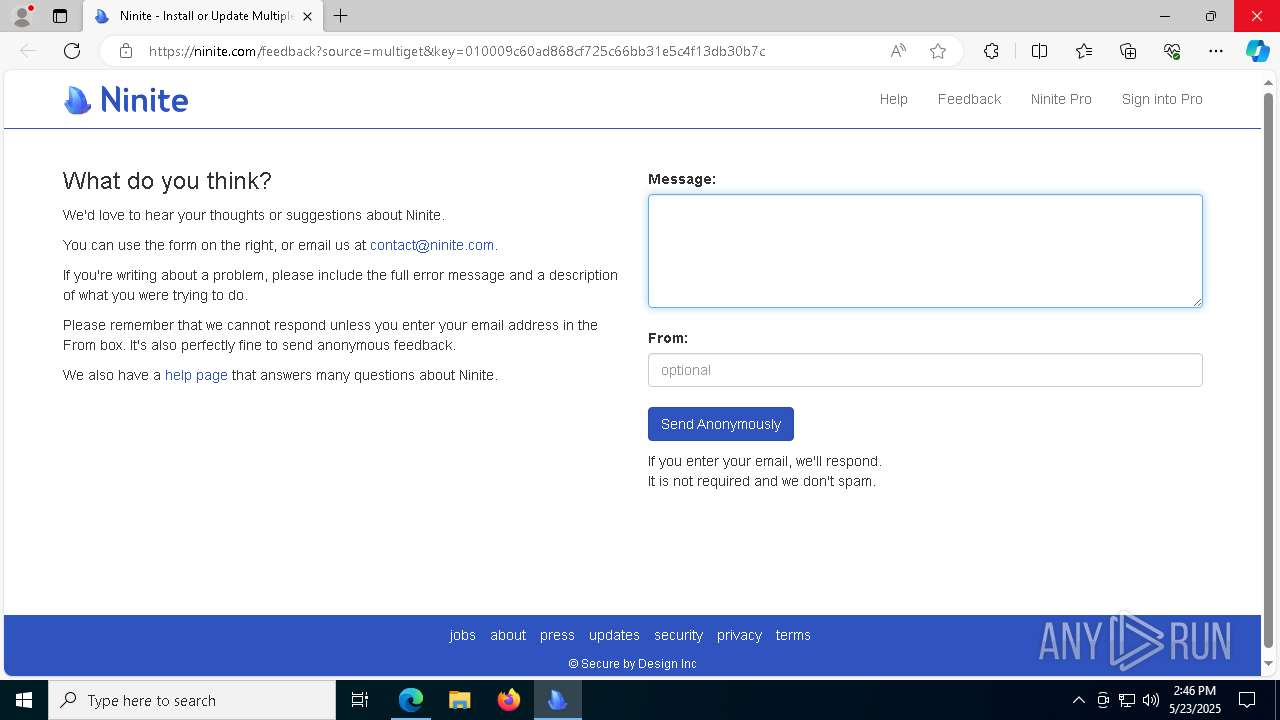
Task: Open the updates footer link
Action: [x=614, y=635]
